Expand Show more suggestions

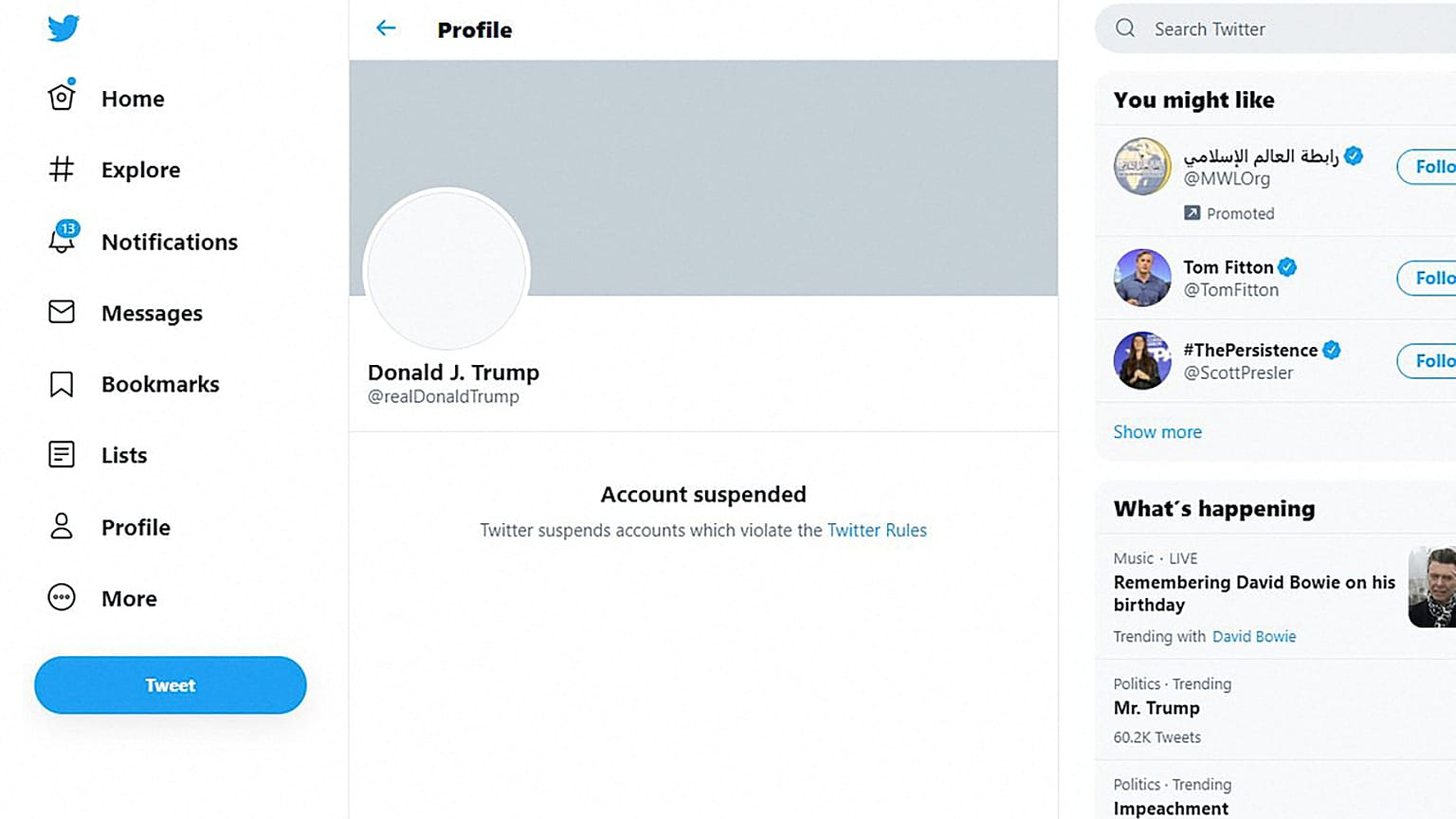tap(1157, 431)
